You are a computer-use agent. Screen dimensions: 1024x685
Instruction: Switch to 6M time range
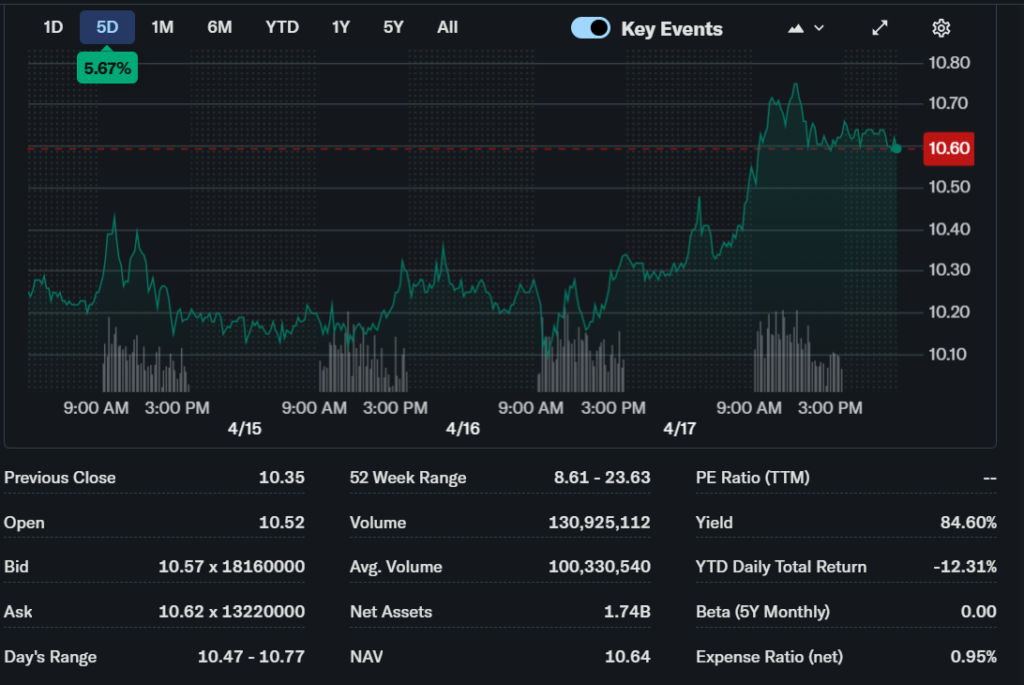[x=219, y=27]
